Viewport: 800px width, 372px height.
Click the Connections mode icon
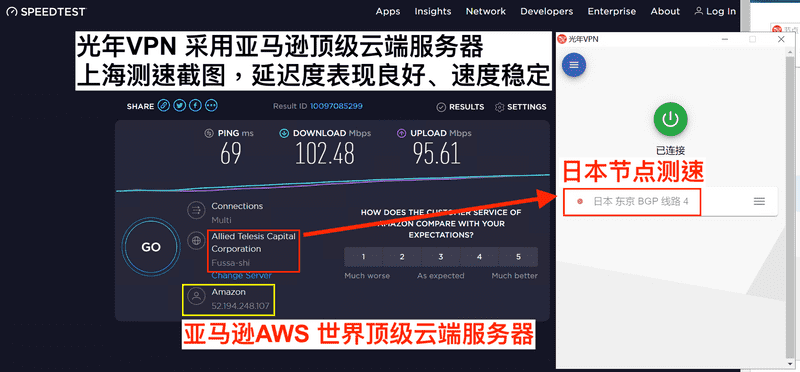(195, 210)
